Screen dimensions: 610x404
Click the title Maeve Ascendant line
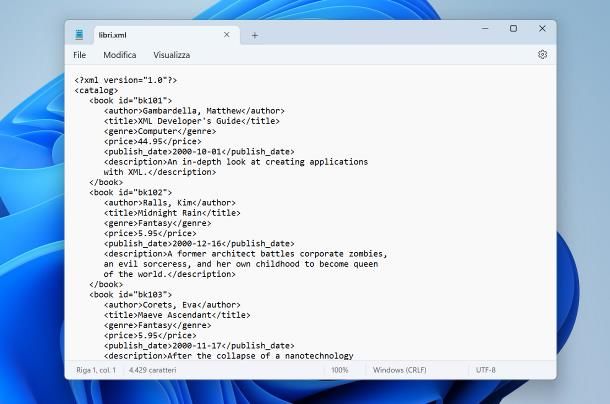177,315
